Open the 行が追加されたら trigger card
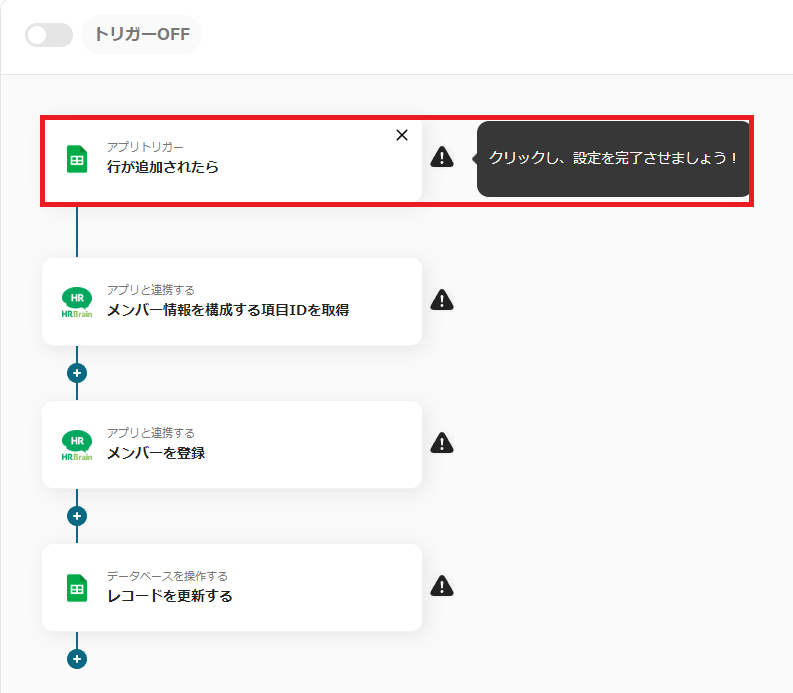793x693 pixels. coord(232,160)
